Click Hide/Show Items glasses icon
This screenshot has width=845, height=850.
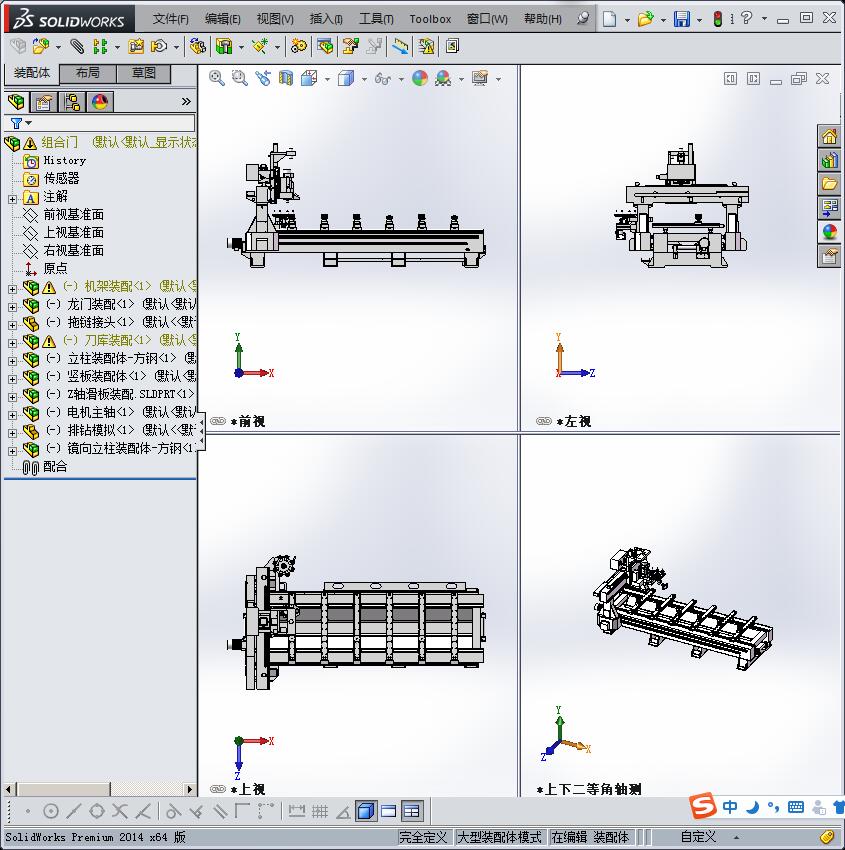point(383,79)
